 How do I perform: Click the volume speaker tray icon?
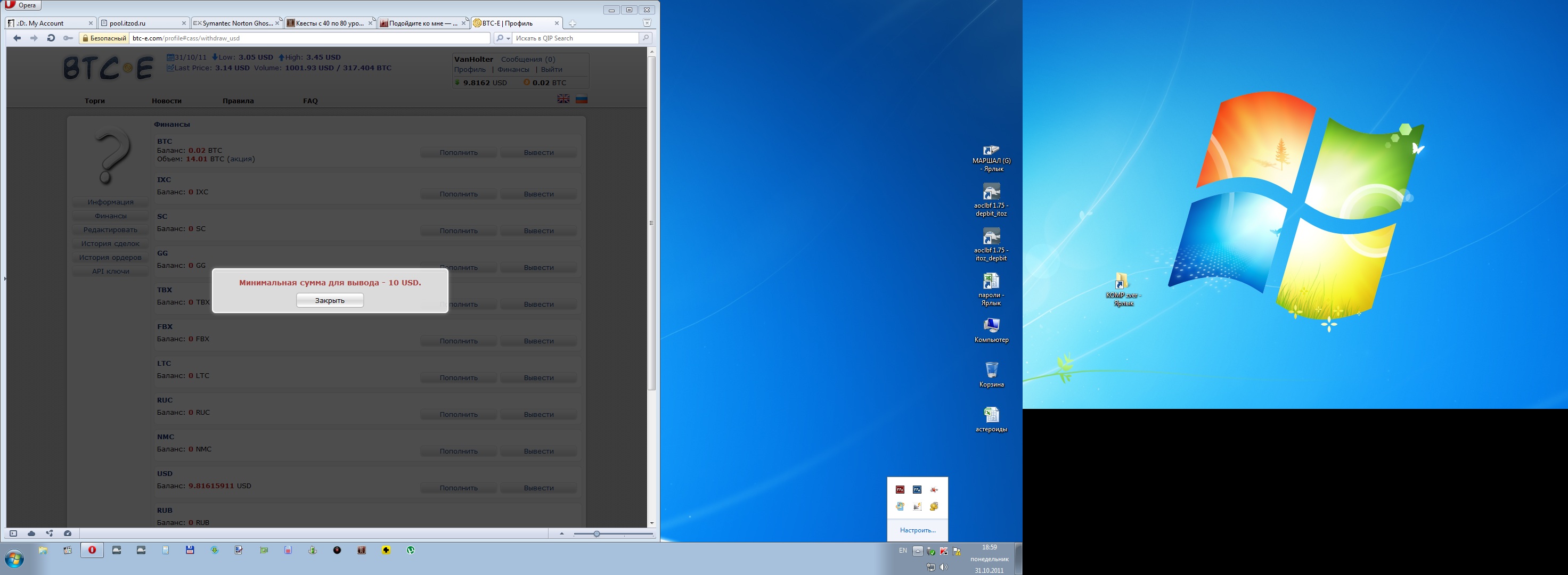pyautogui.click(x=943, y=567)
